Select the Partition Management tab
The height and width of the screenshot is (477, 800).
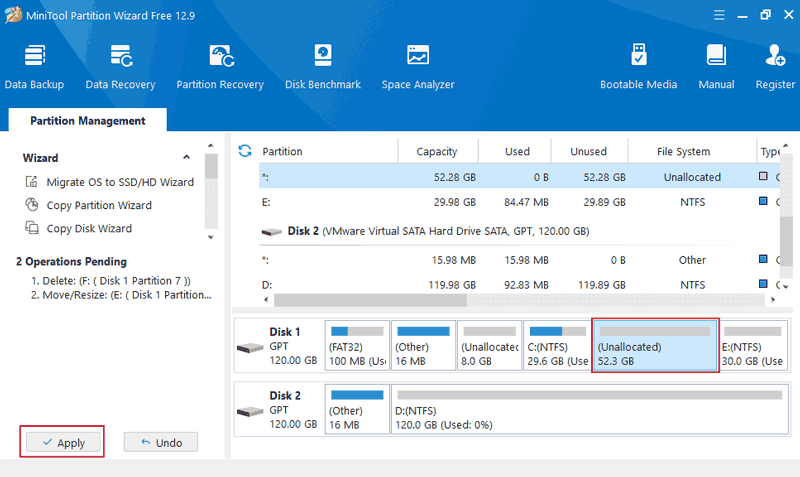click(x=87, y=121)
